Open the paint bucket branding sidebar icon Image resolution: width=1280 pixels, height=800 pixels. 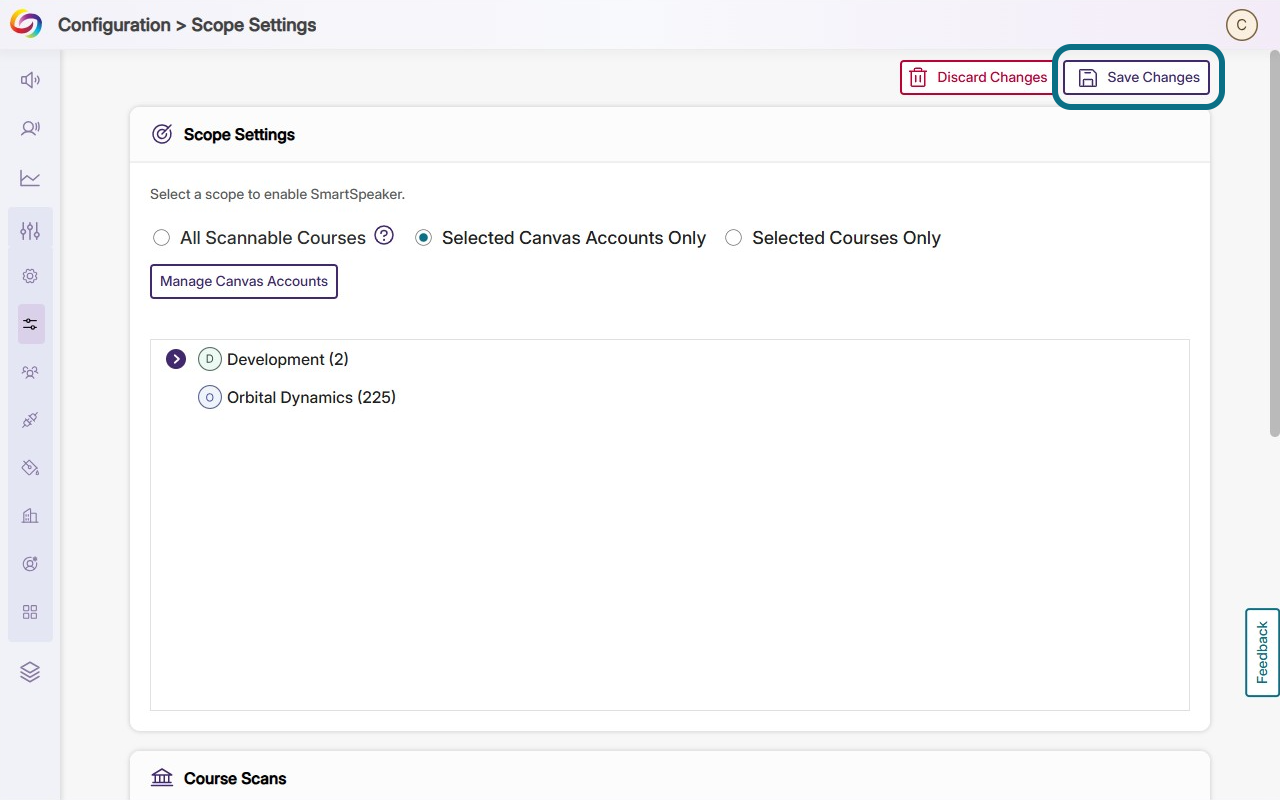(30, 468)
